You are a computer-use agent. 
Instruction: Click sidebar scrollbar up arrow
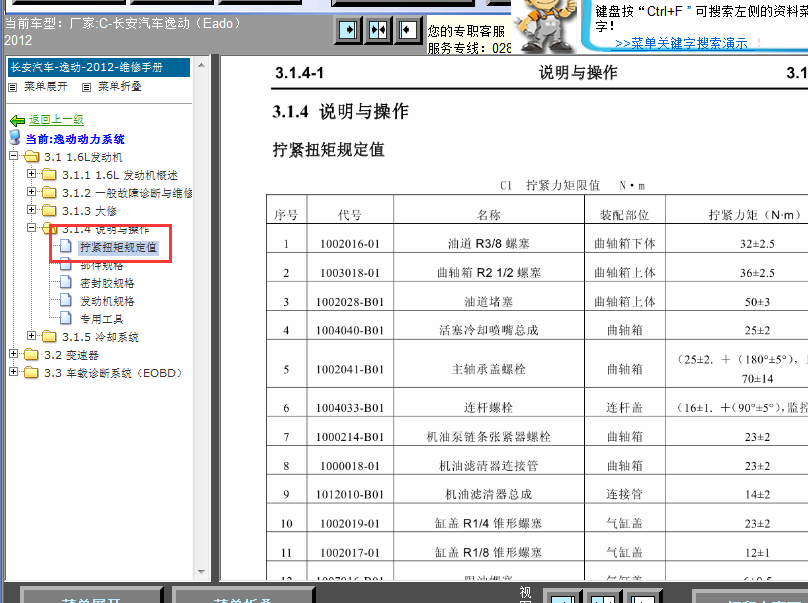(x=201, y=65)
